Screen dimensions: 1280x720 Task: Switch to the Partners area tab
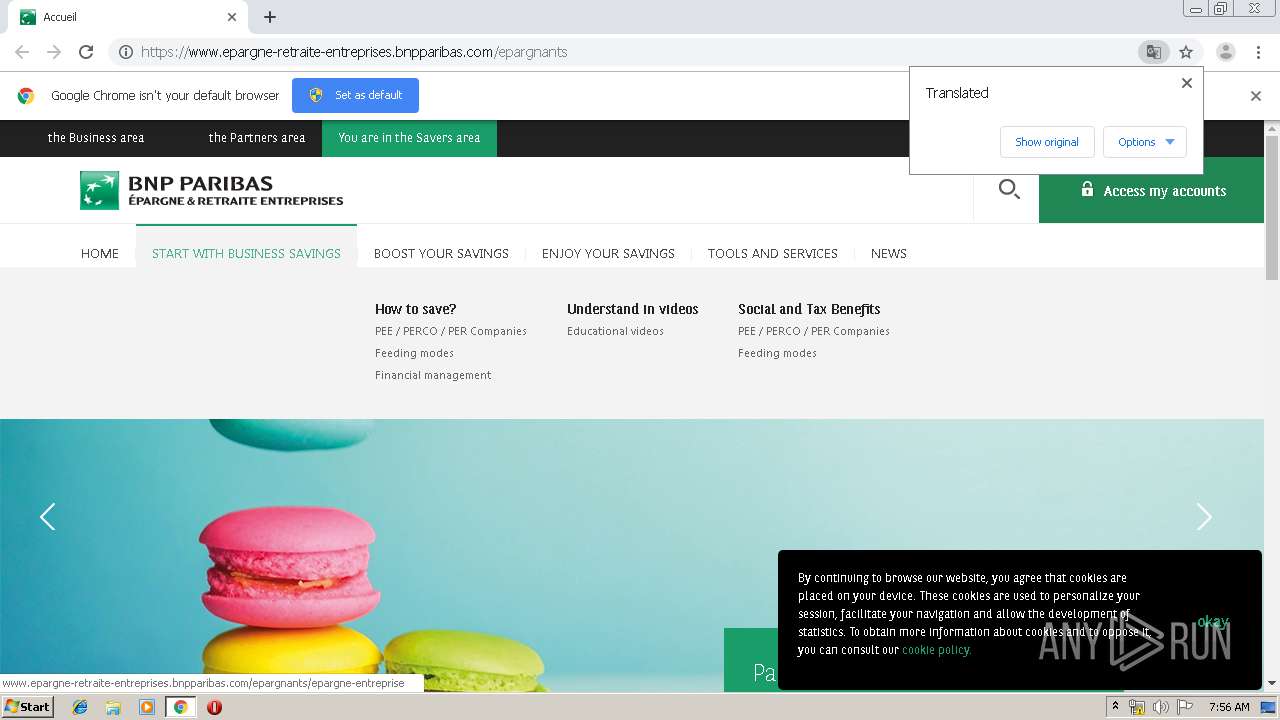pos(257,138)
